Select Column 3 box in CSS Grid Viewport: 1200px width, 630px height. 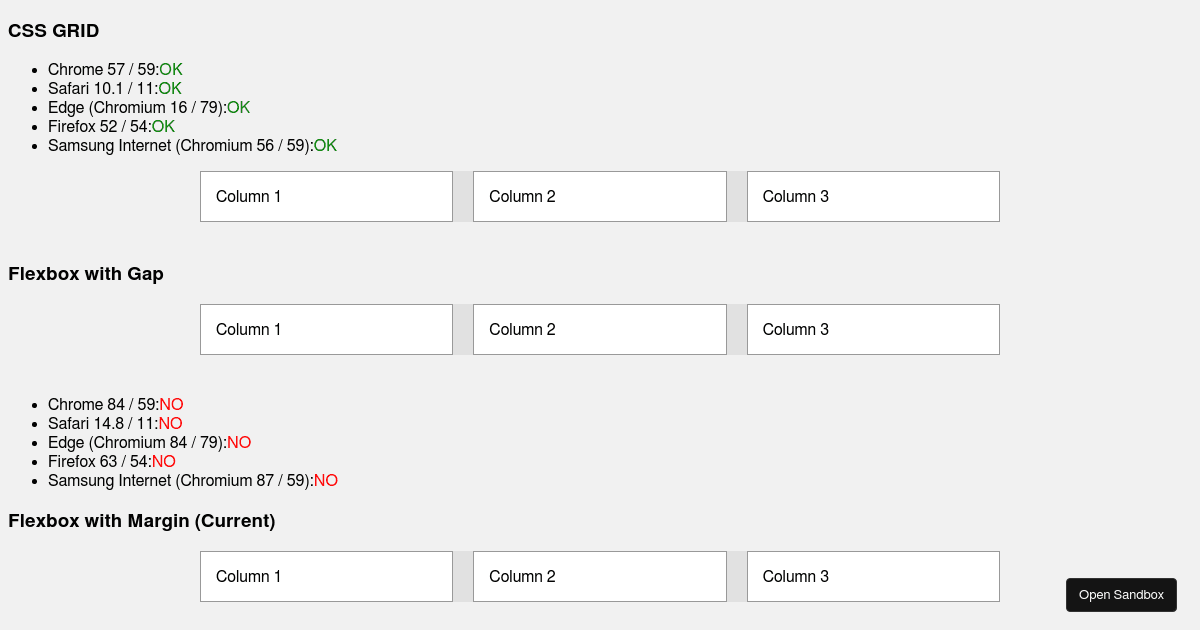tap(873, 196)
